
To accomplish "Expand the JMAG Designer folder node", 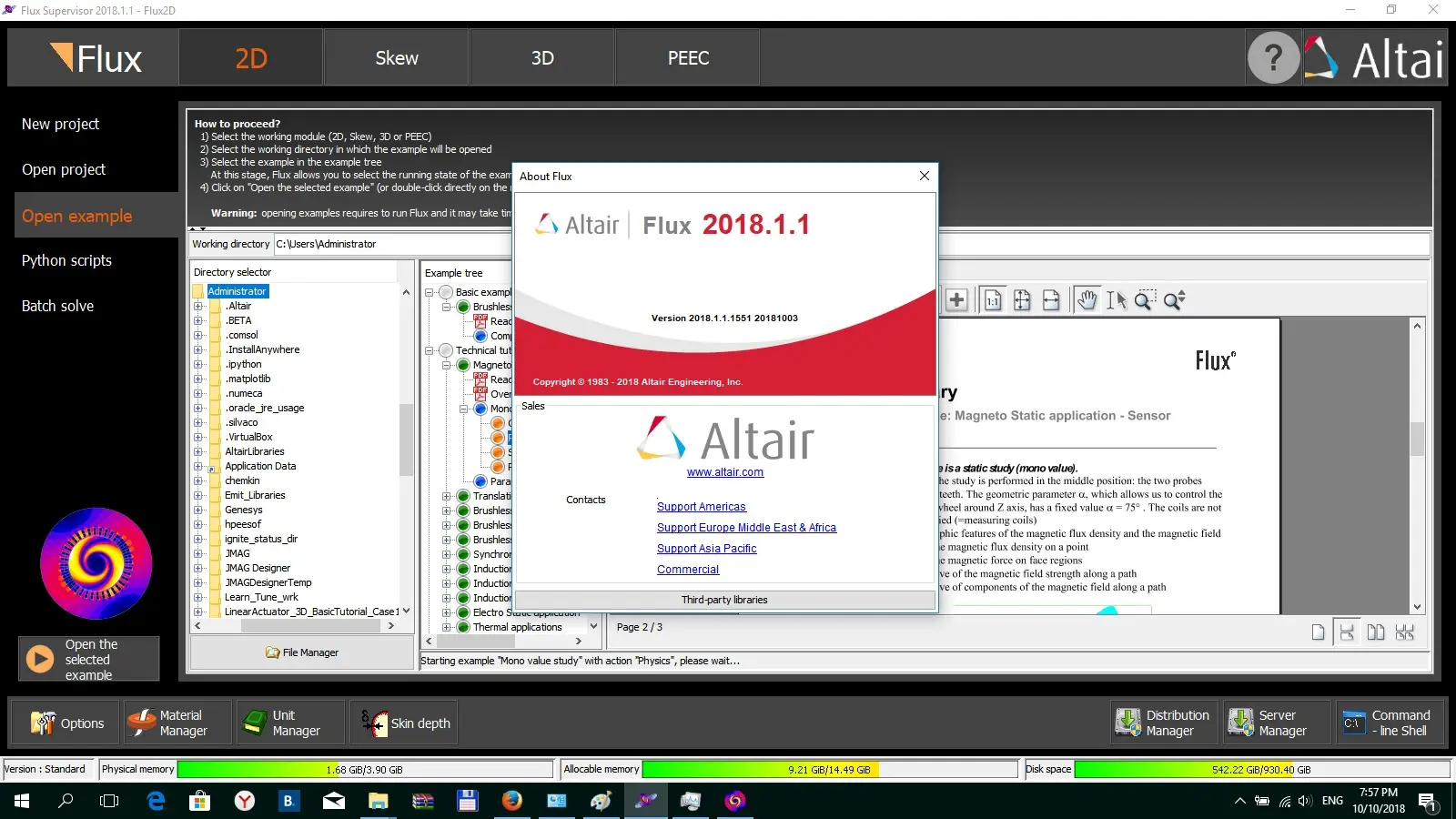I will [x=198, y=569].
